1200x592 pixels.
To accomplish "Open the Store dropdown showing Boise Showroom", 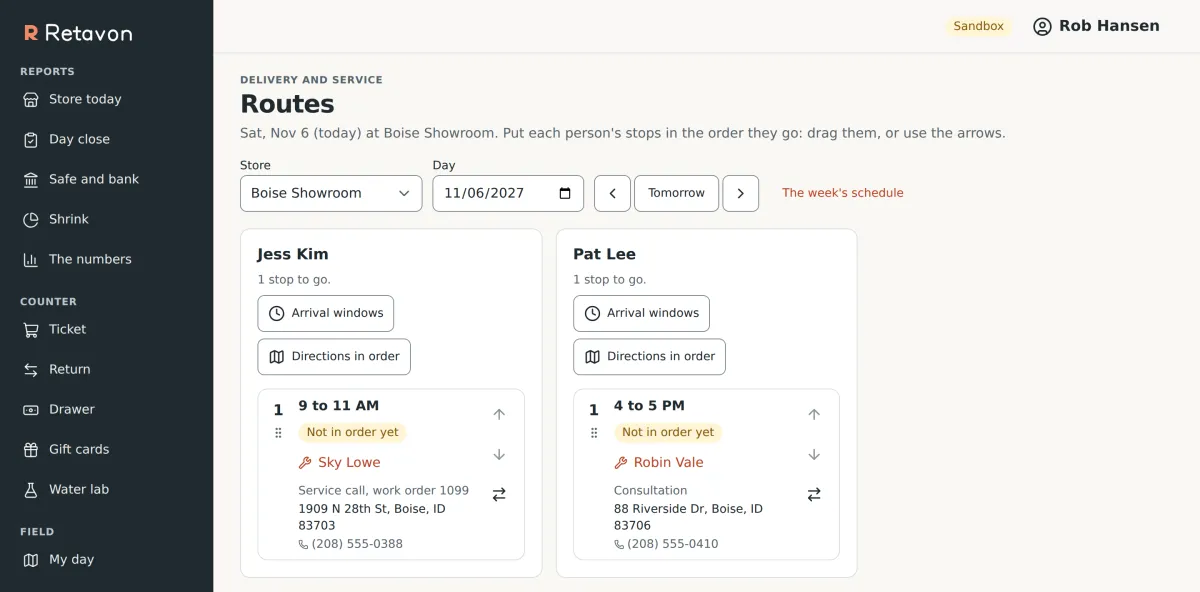I will pyautogui.click(x=331, y=193).
